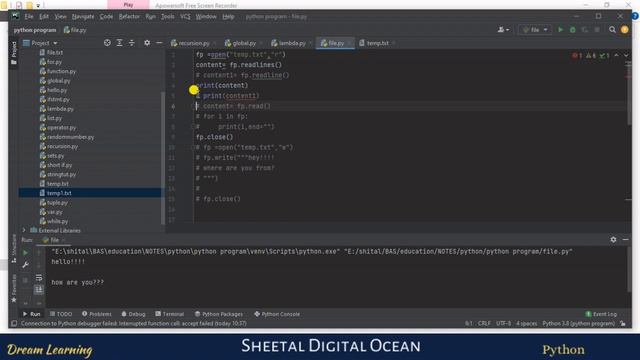This screenshot has width=640, height=360.
Task: Click the green typo count indicator
Action: click(x=604, y=56)
